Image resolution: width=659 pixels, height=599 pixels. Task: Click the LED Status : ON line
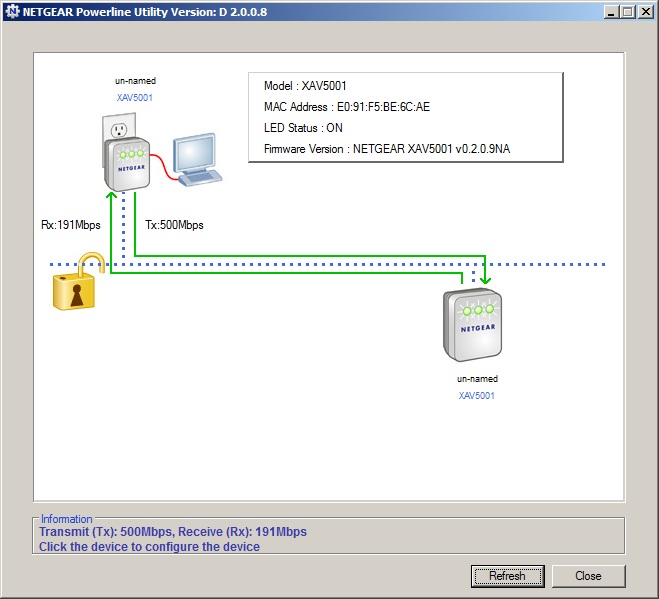click(303, 128)
